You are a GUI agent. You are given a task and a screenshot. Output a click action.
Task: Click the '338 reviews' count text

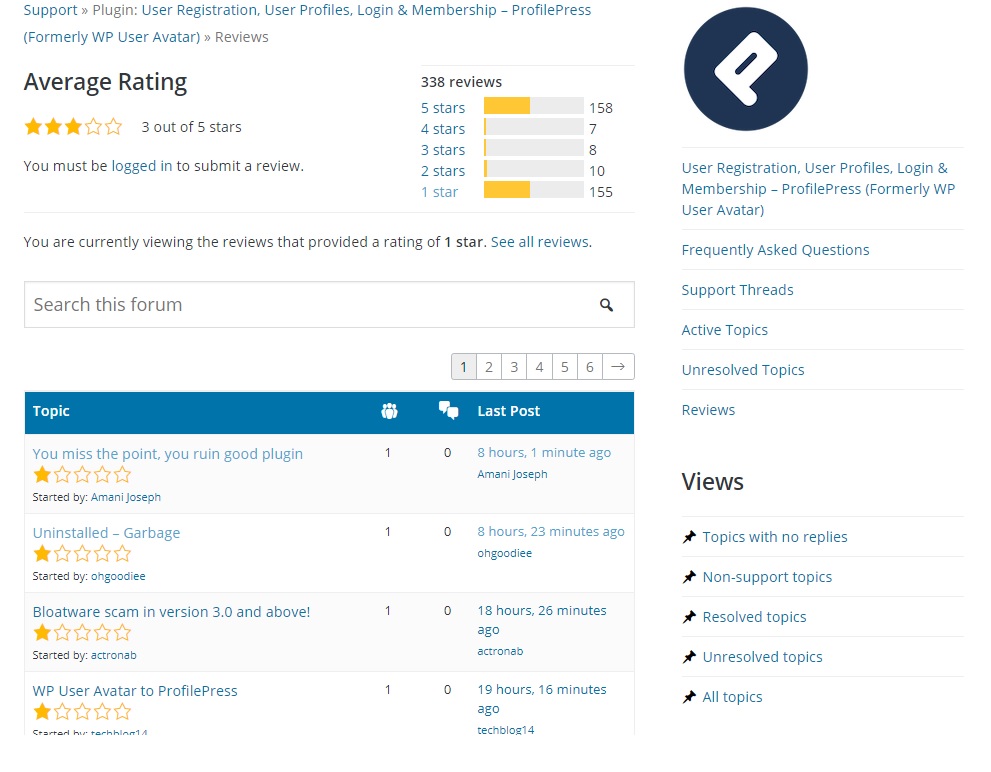click(x=461, y=82)
